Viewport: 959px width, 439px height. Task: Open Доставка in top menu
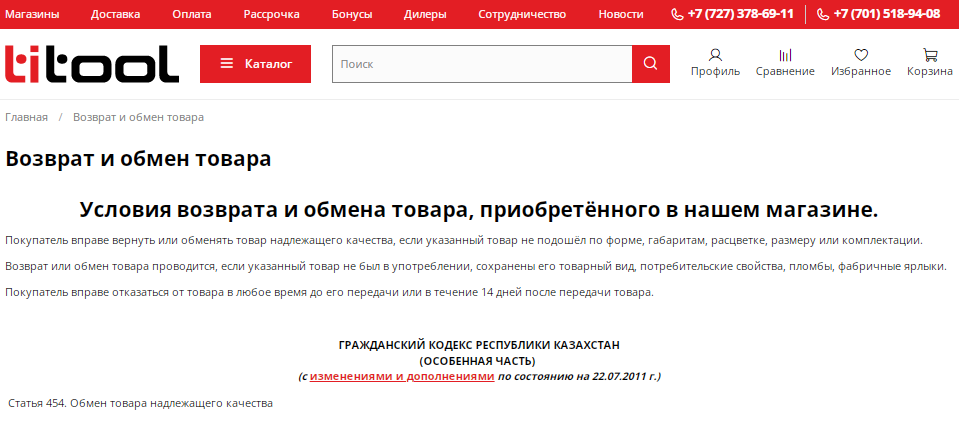click(x=116, y=14)
